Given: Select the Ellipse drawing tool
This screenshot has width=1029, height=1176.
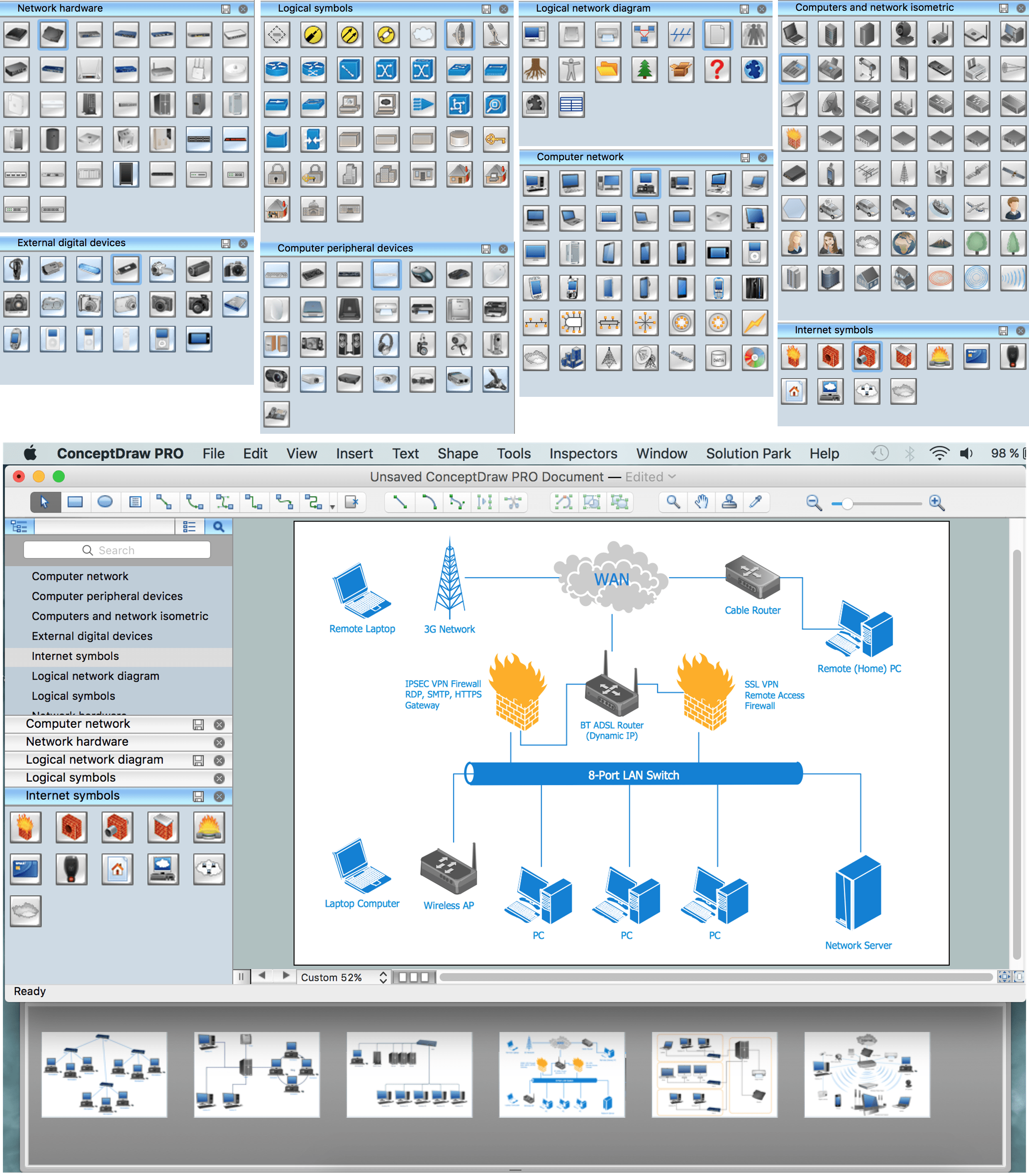Looking at the screenshot, I should [x=105, y=502].
